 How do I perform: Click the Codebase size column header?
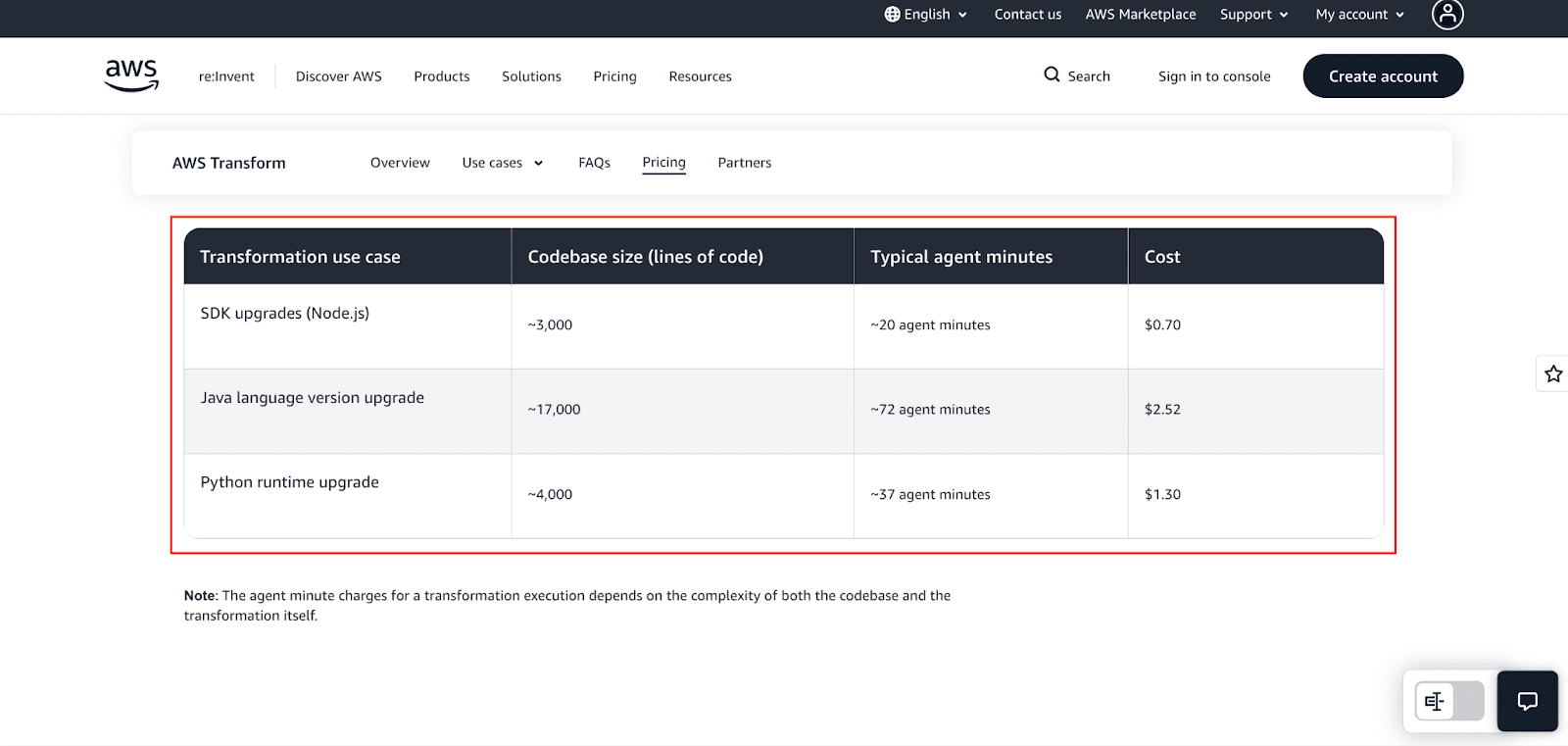pos(683,257)
